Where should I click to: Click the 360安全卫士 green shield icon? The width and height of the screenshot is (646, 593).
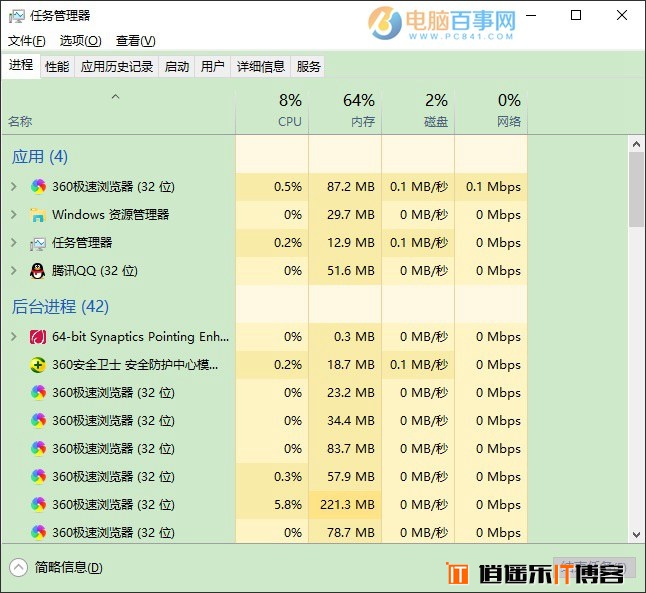pyautogui.click(x=38, y=365)
